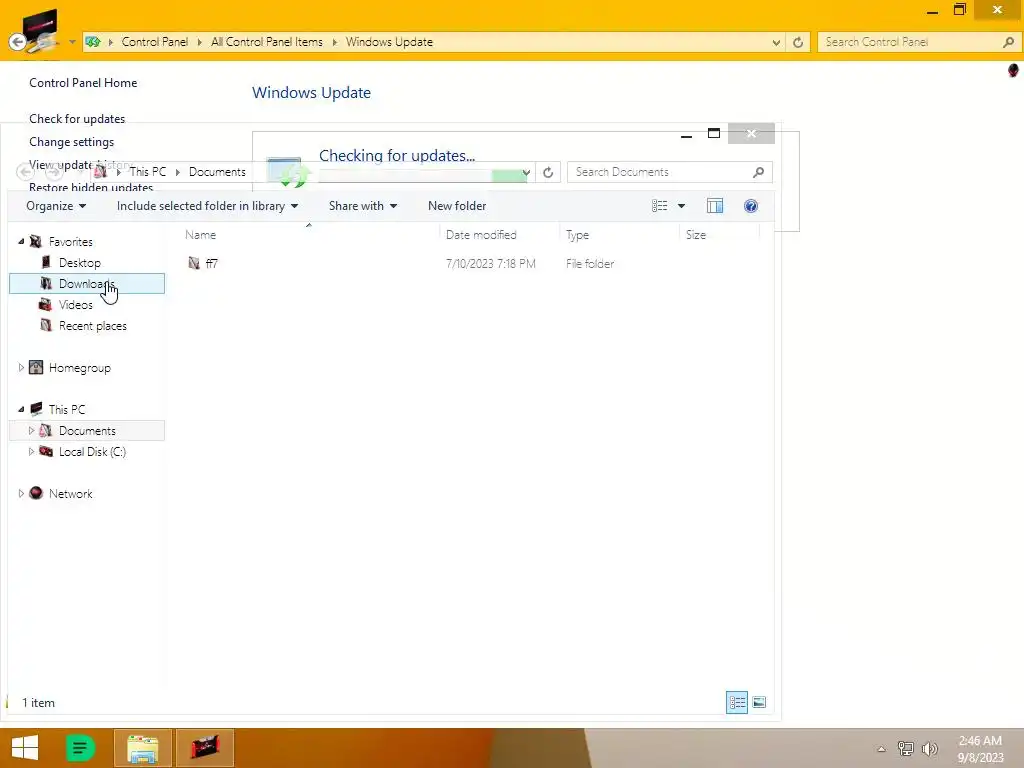
Task: Open volume icon in system tray
Action: [929, 748]
